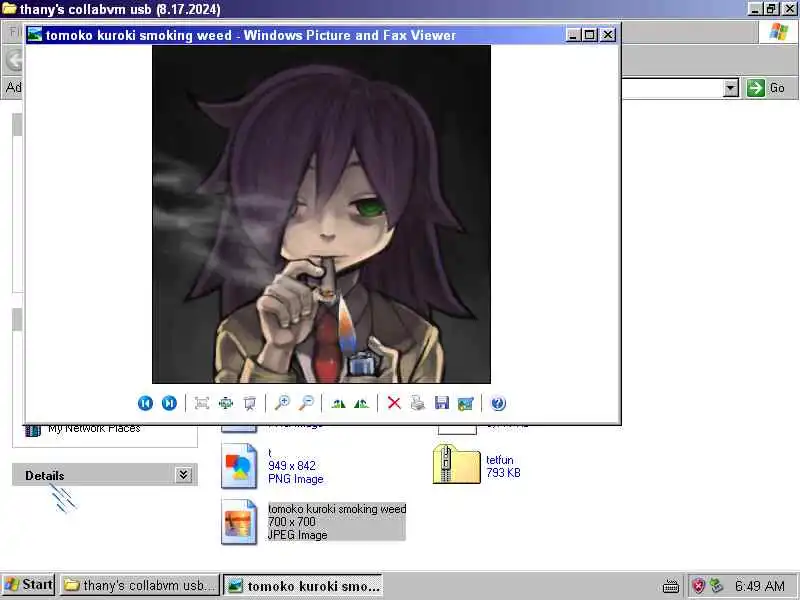800x600 pixels.
Task: Open the viewer title bar picture icon
Action: (x=35, y=34)
